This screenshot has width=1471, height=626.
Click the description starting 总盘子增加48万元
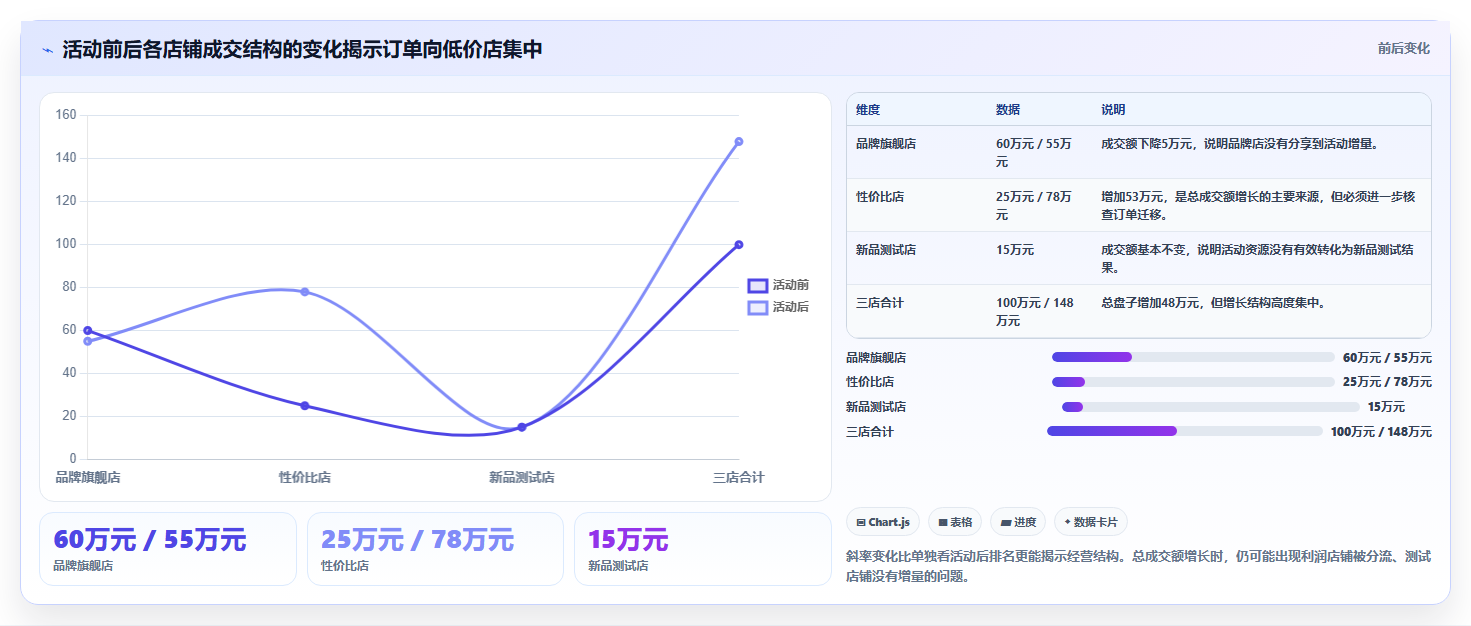tap(1214, 303)
